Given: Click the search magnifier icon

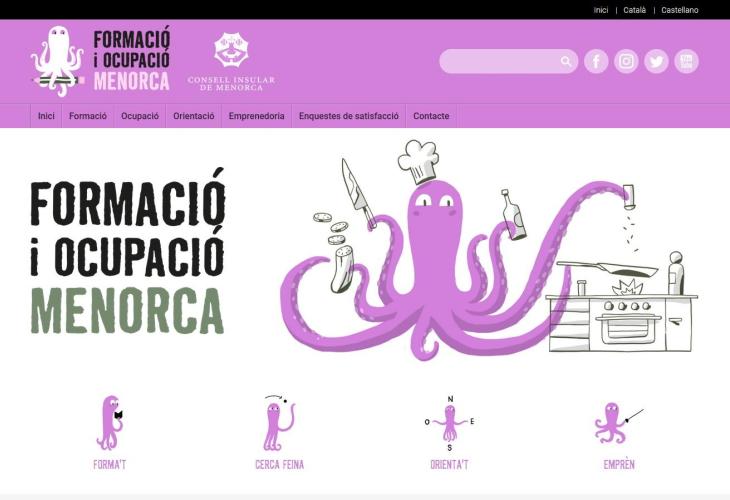Looking at the screenshot, I should point(566,62).
